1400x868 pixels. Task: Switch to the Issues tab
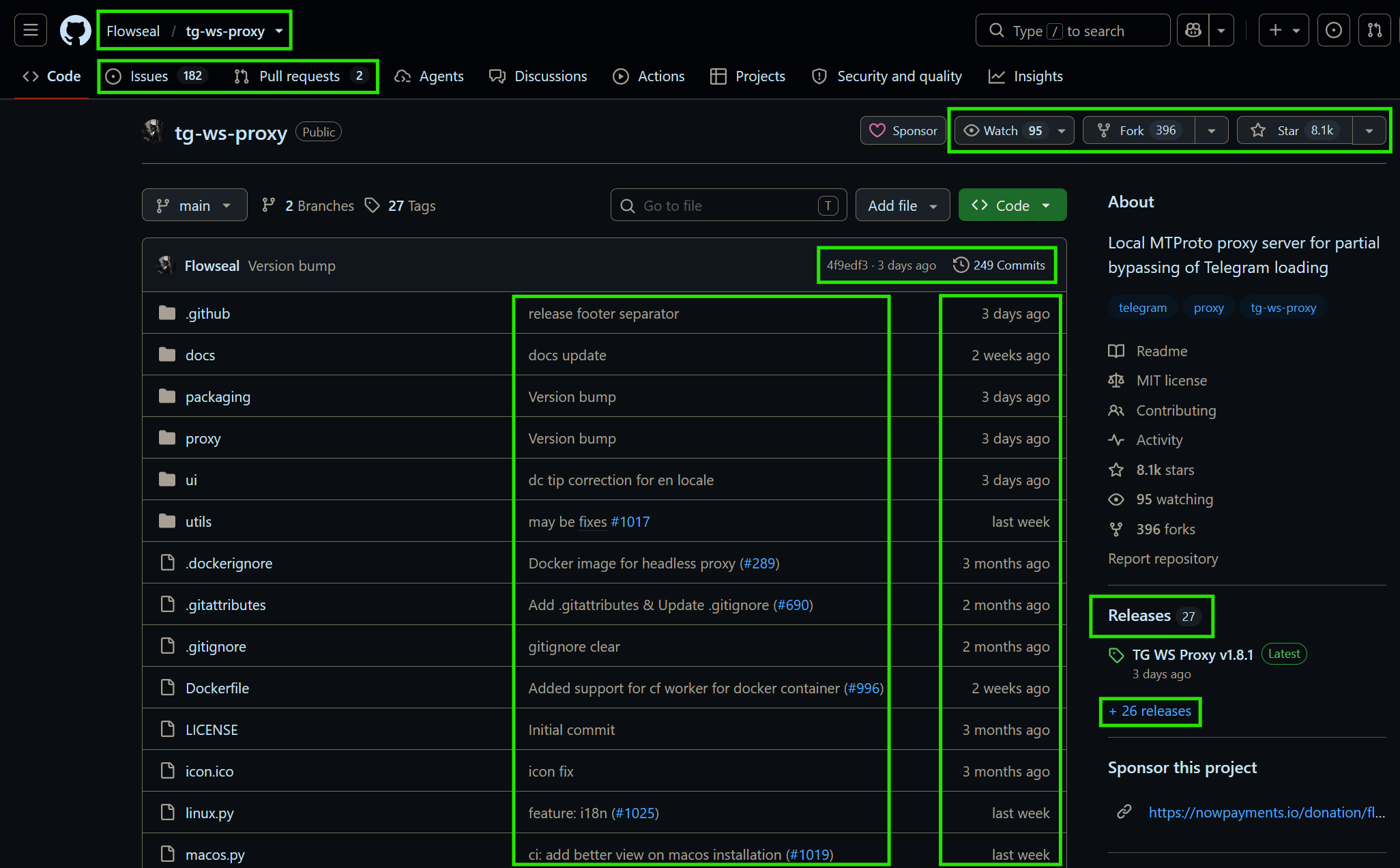point(156,76)
